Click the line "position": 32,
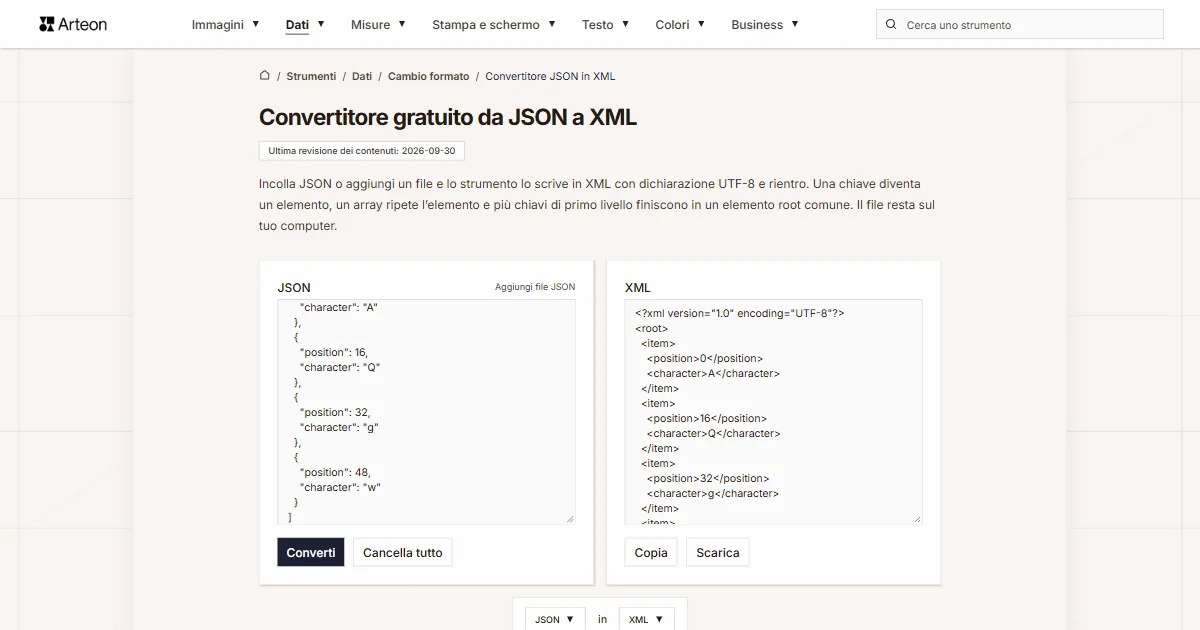This screenshot has height=630, width=1200. coord(335,412)
